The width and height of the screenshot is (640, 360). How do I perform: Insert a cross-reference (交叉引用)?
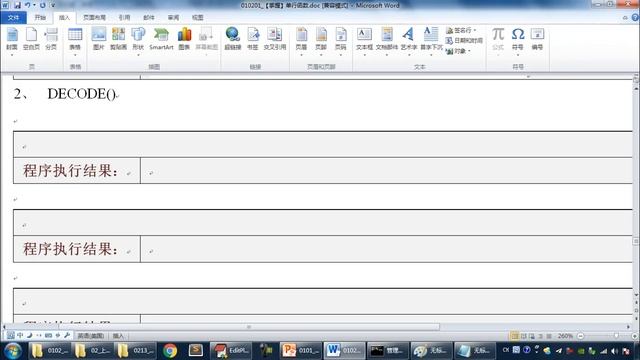pyautogui.click(x=275, y=39)
